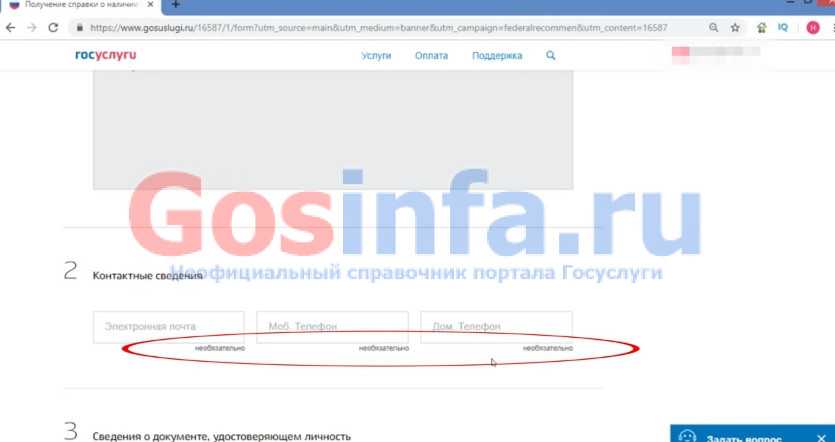Bookmark this page with the star icon
The width and height of the screenshot is (835, 442).
pyautogui.click(x=735, y=28)
